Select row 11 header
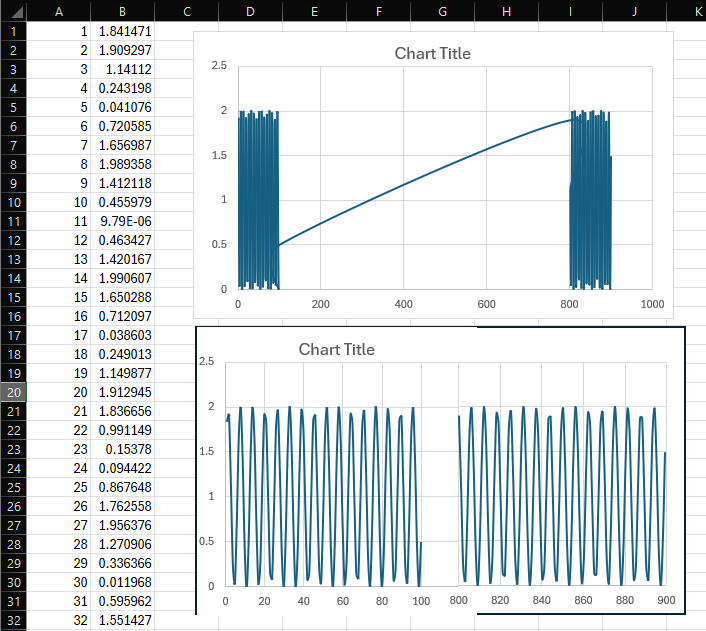The width and height of the screenshot is (706, 631). coord(14,221)
